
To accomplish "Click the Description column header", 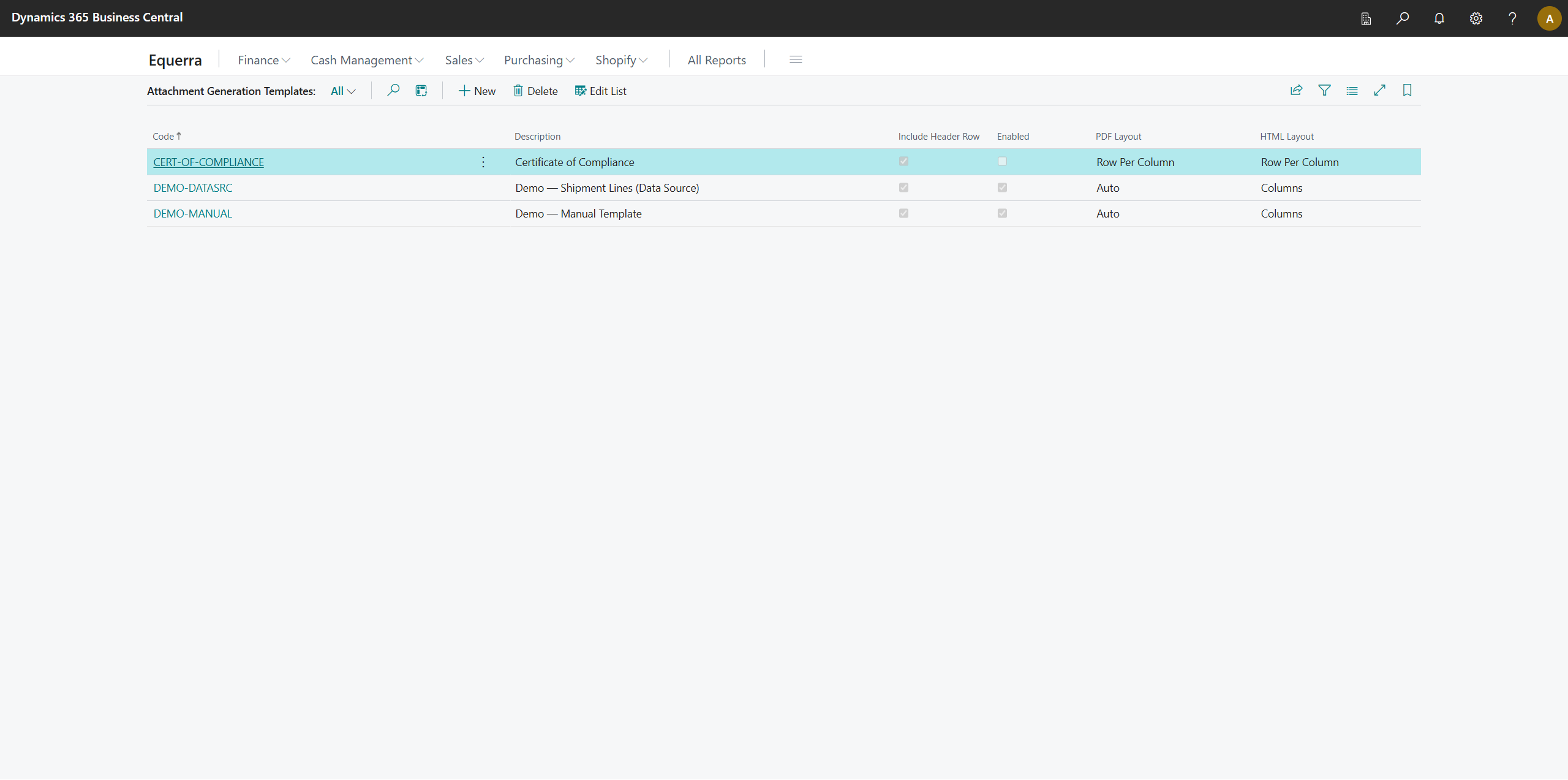I will click(537, 136).
